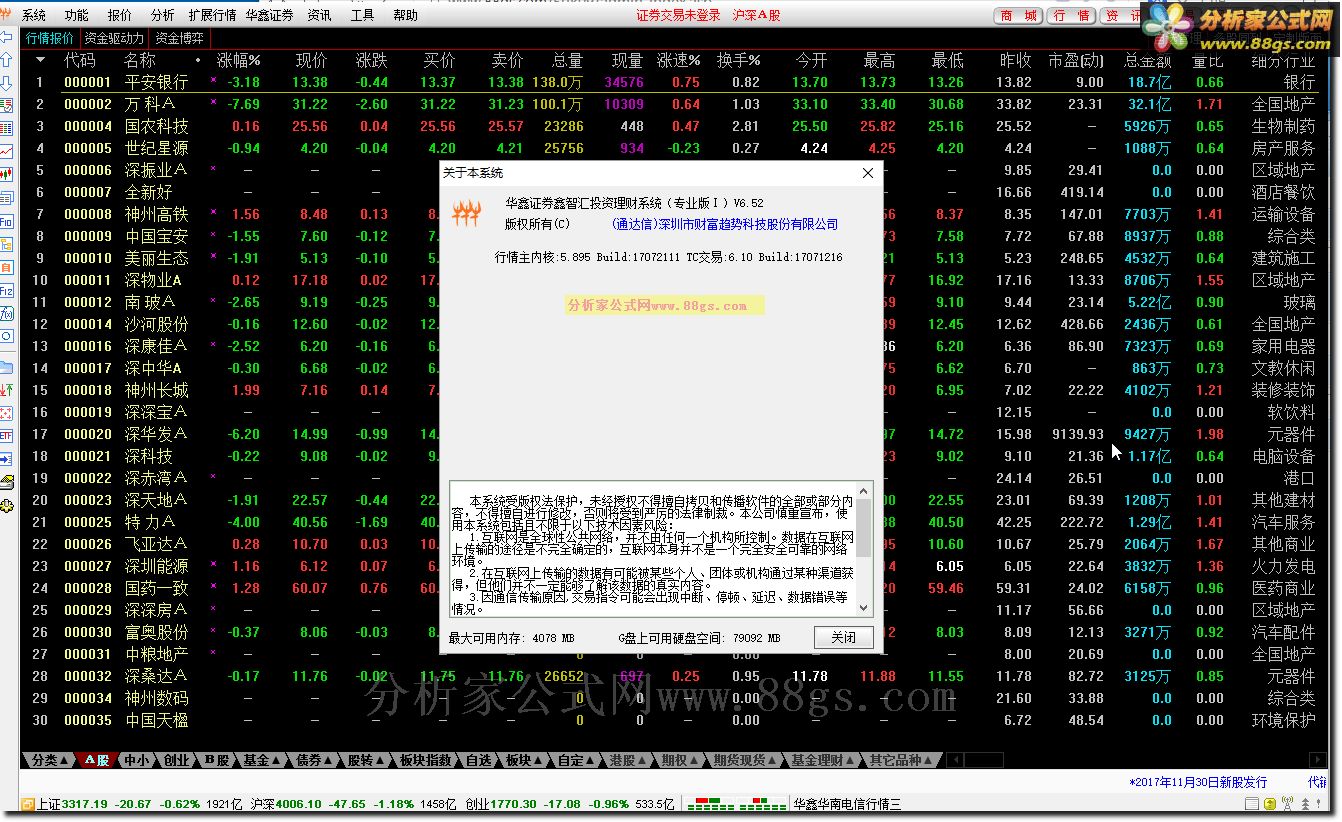This screenshot has width=1342, height=822.
Task: Expand the 期权 bottom tab menu
Action: click(681, 760)
